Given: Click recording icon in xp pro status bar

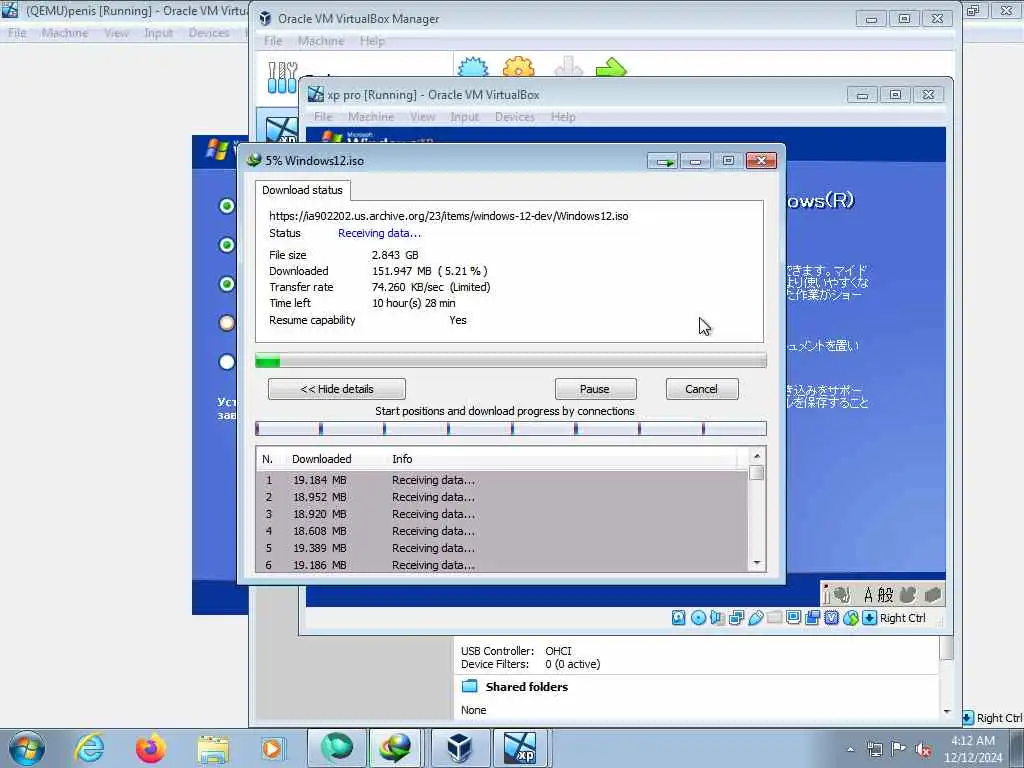Looking at the screenshot, I should point(812,617).
